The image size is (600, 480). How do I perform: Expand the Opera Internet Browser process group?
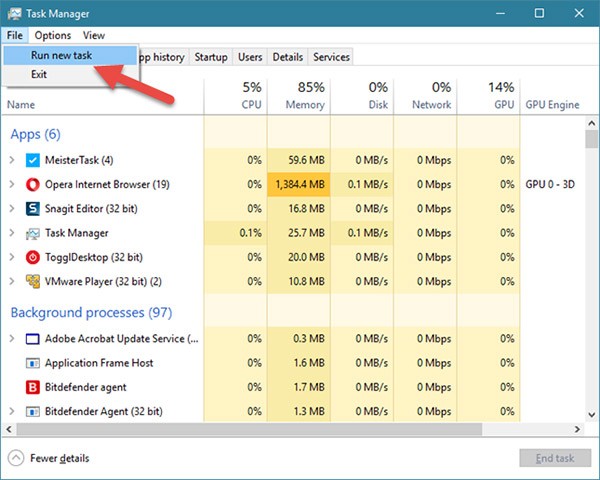pyautogui.click(x=12, y=185)
